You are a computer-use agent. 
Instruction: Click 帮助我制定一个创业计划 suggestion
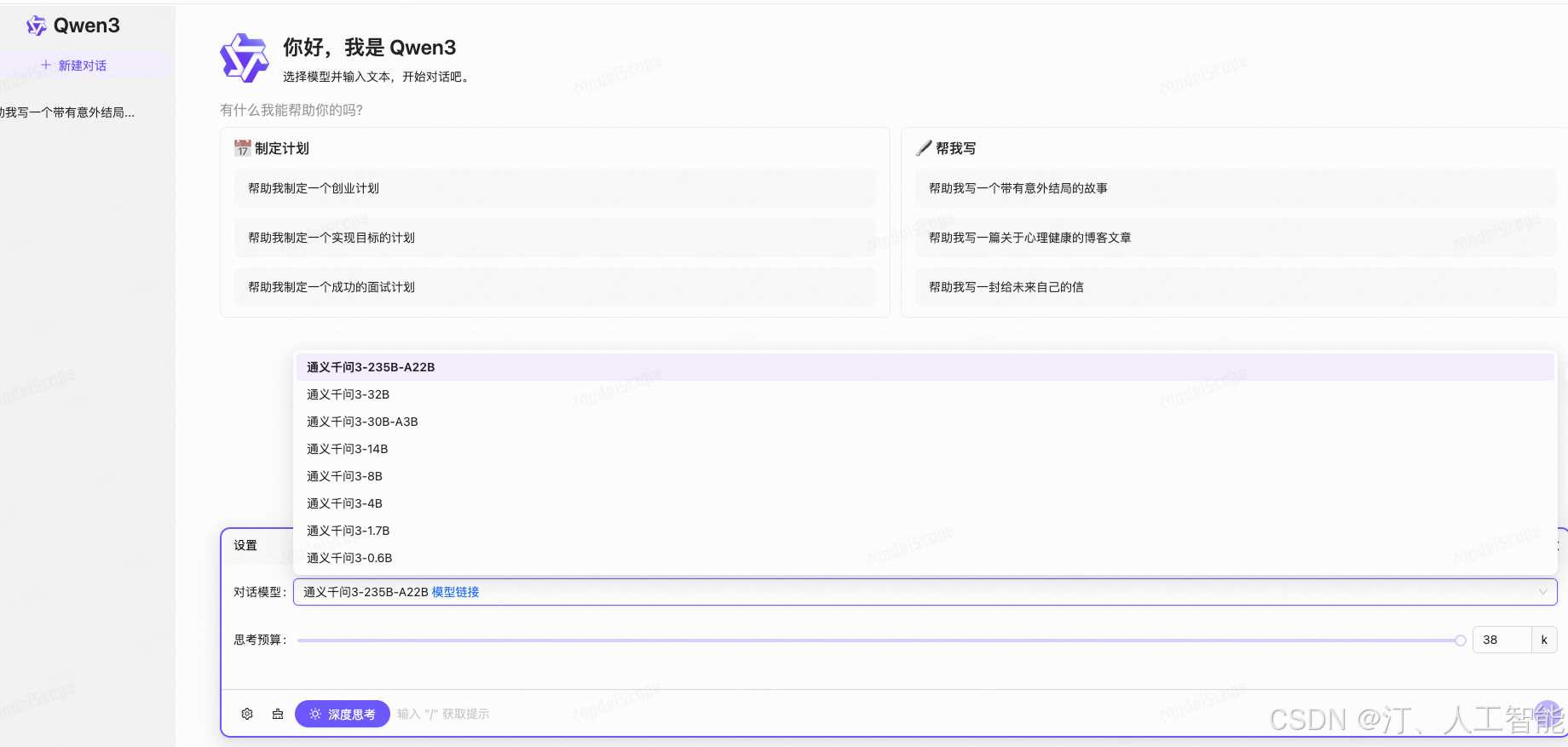point(314,188)
